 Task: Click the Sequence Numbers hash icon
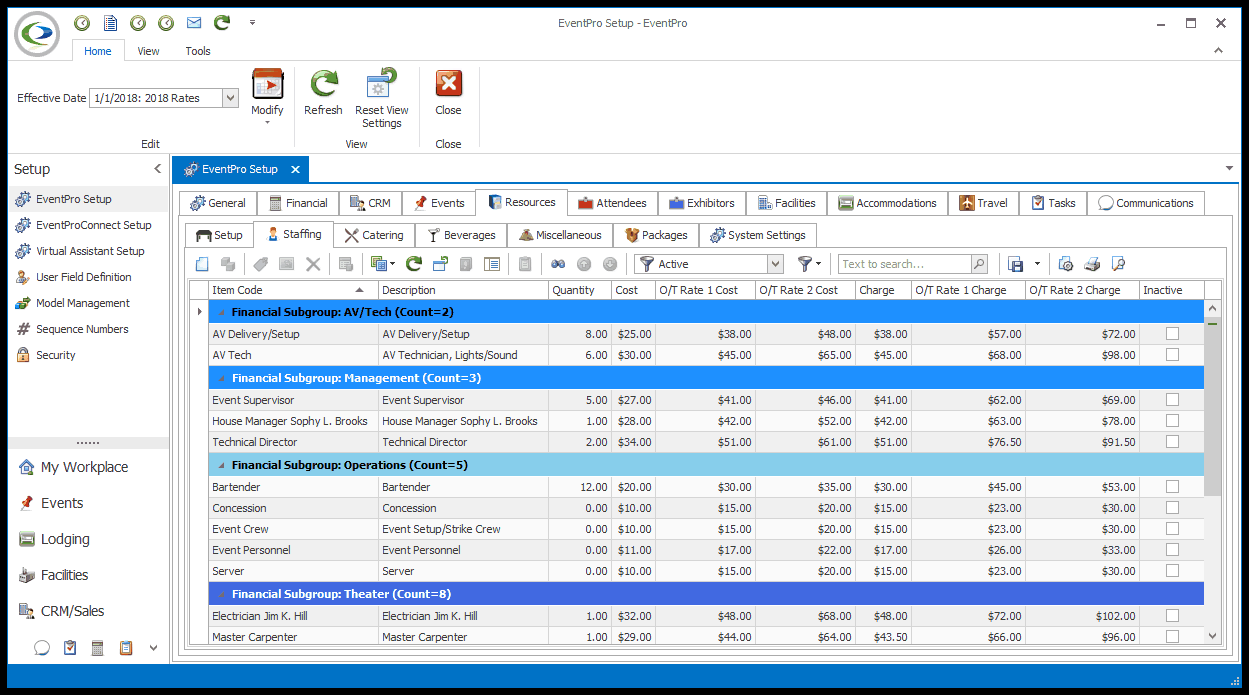coord(23,329)
